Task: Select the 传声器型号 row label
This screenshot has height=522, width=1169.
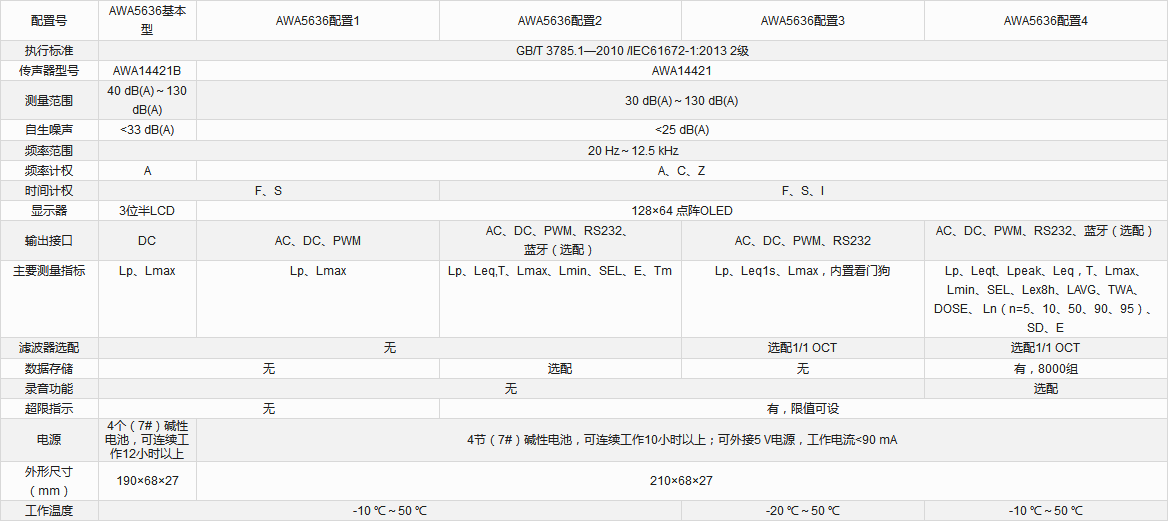Action: point(49,71)
